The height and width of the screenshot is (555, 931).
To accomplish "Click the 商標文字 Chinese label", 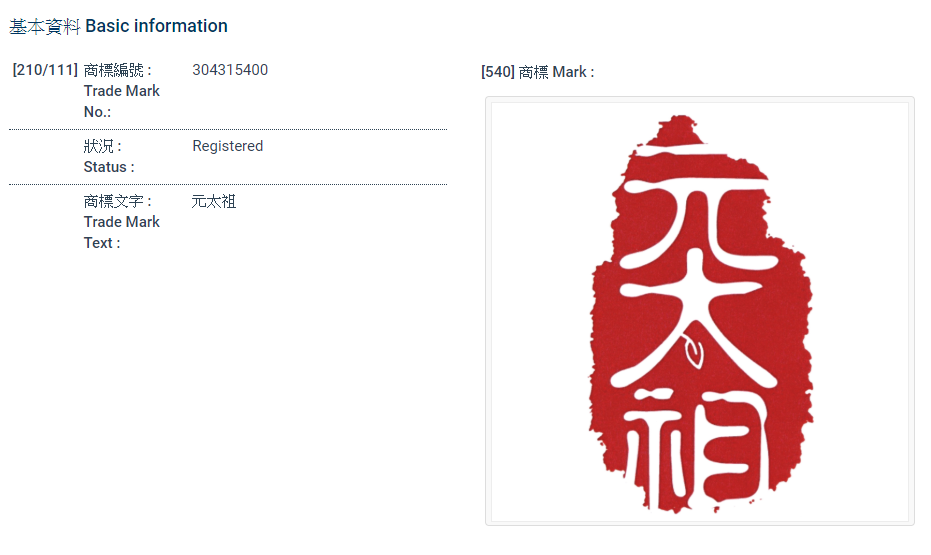I will point(115,201).
